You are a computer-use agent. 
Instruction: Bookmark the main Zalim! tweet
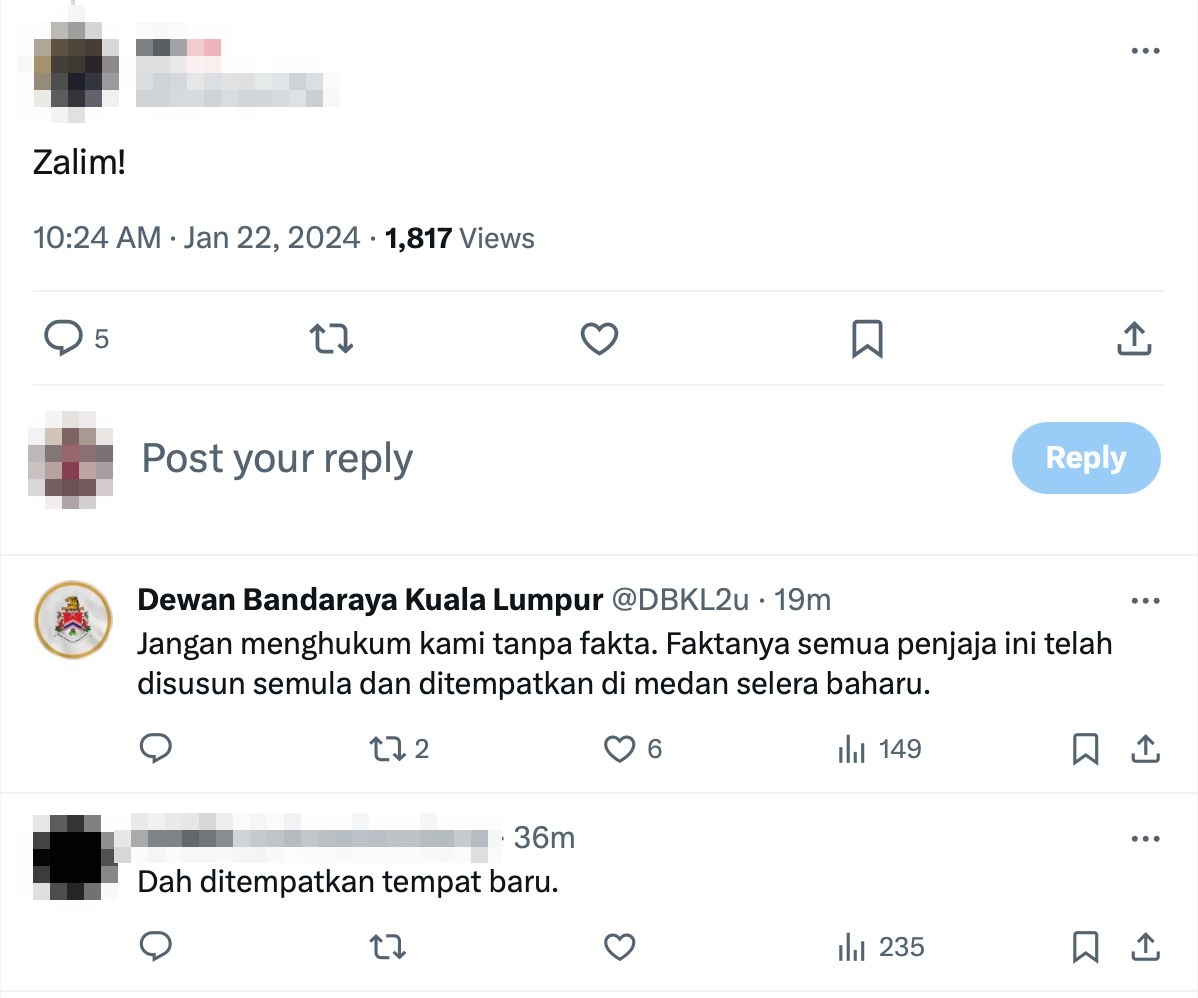(867, 339)
